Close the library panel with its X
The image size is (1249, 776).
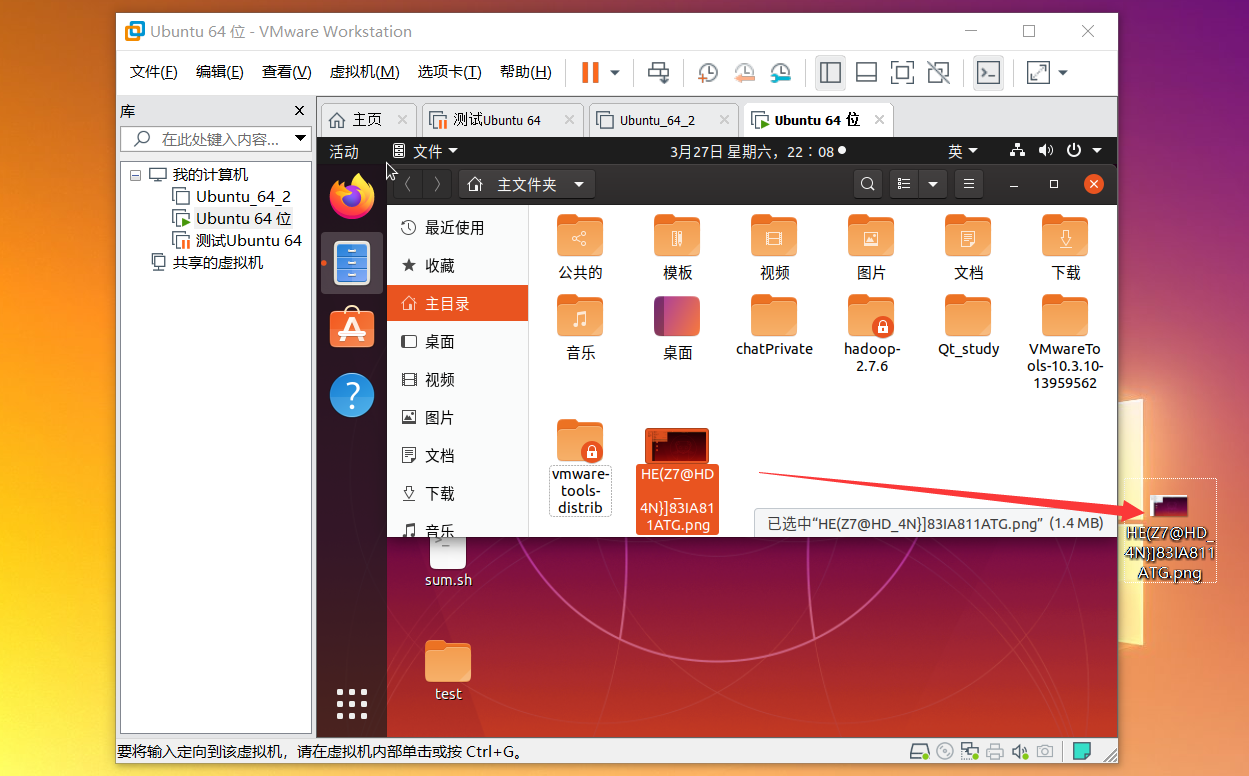299,111
